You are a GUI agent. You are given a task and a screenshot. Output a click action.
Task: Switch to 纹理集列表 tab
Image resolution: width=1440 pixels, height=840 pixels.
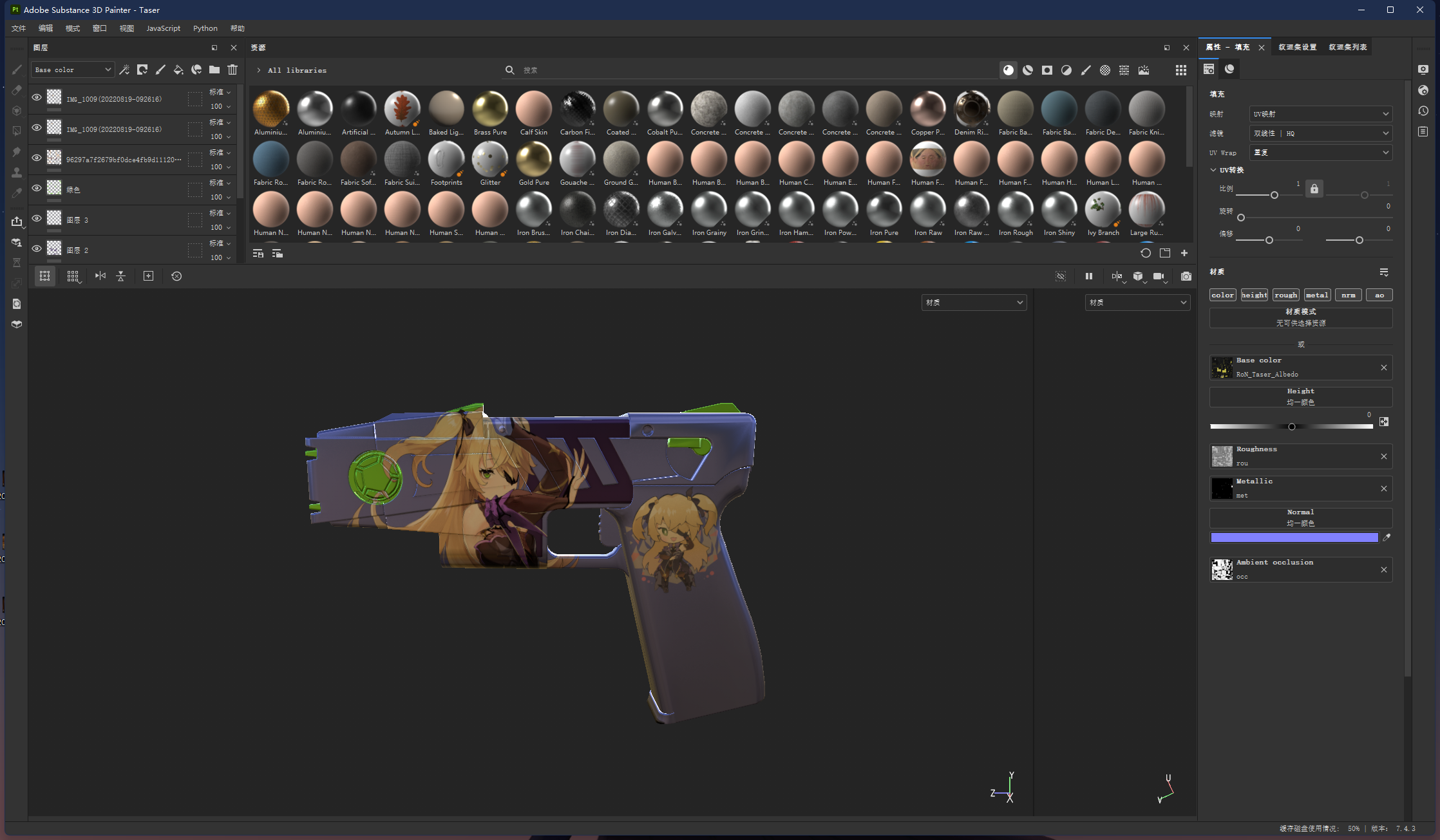1347,47
